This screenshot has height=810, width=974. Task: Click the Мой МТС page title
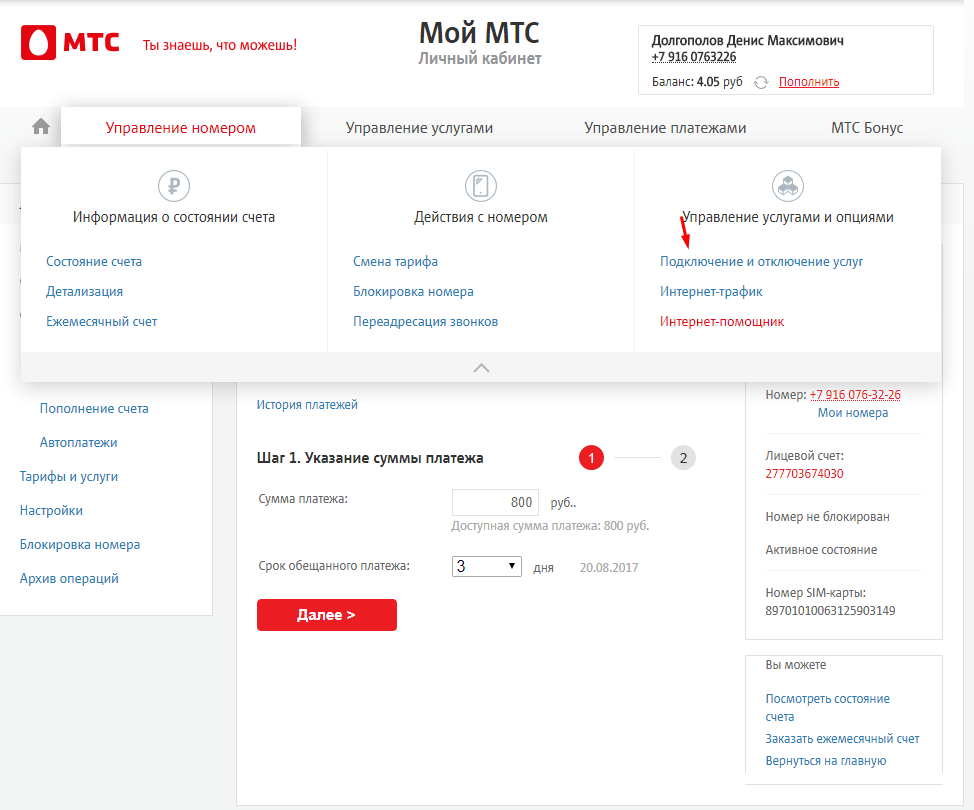tap(480, 33)
